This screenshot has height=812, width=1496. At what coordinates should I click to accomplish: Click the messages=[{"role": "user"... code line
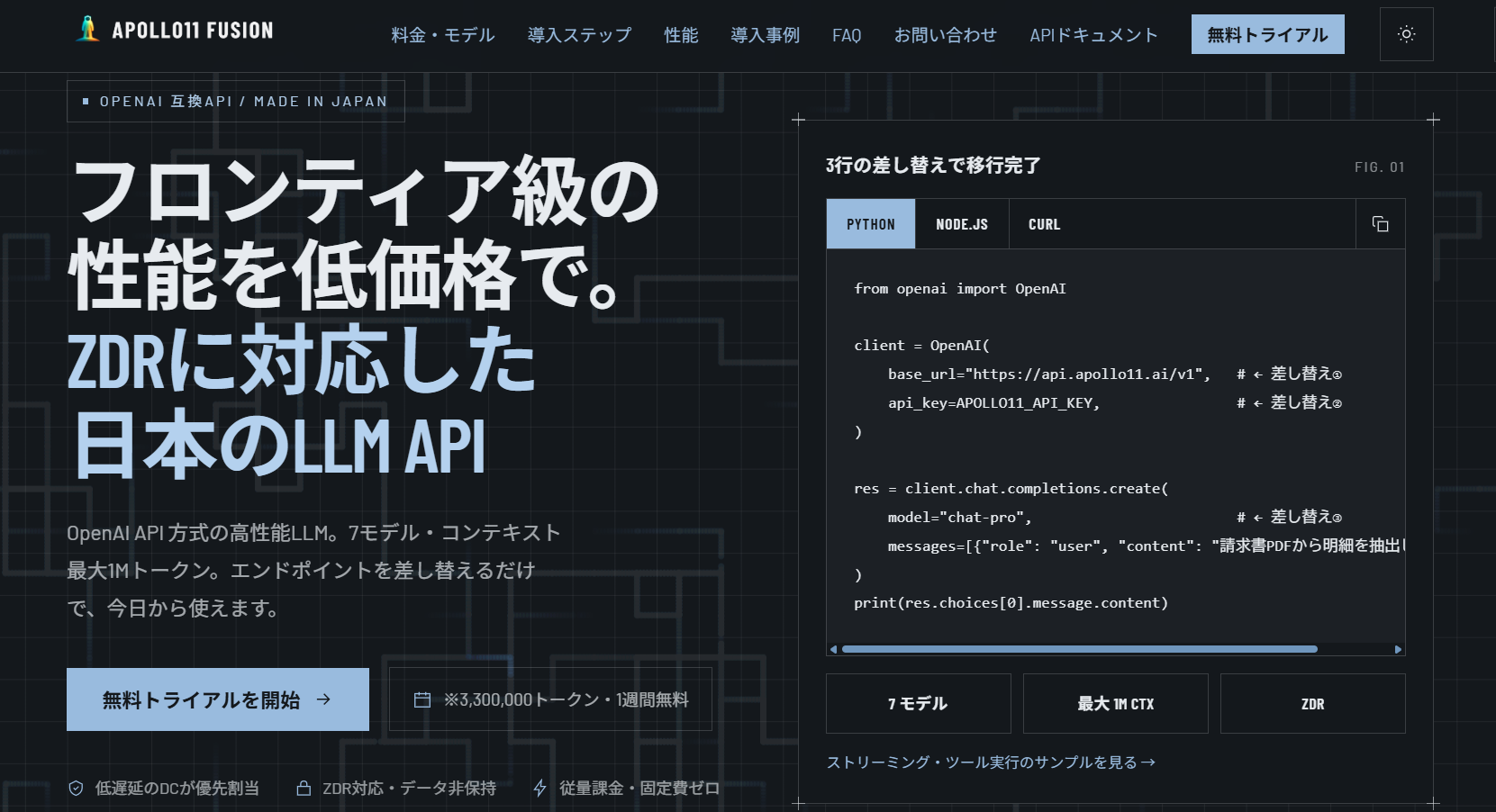(x=1147, y=546)
